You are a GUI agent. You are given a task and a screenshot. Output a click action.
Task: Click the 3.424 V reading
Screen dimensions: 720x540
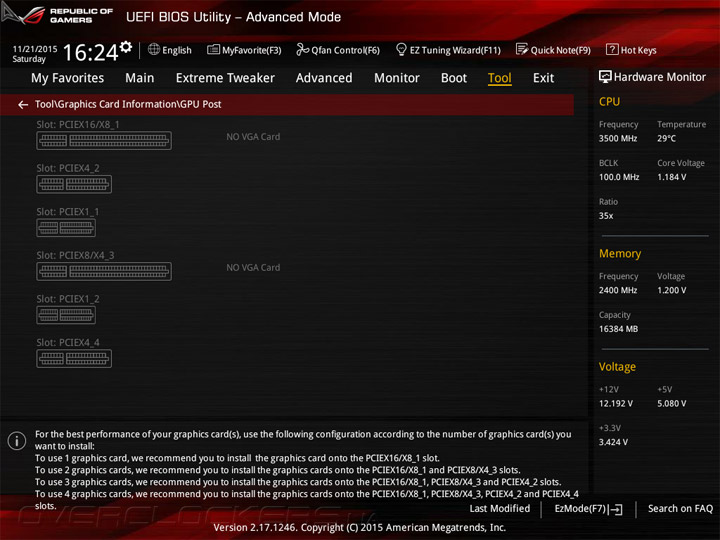coord(613,442)
